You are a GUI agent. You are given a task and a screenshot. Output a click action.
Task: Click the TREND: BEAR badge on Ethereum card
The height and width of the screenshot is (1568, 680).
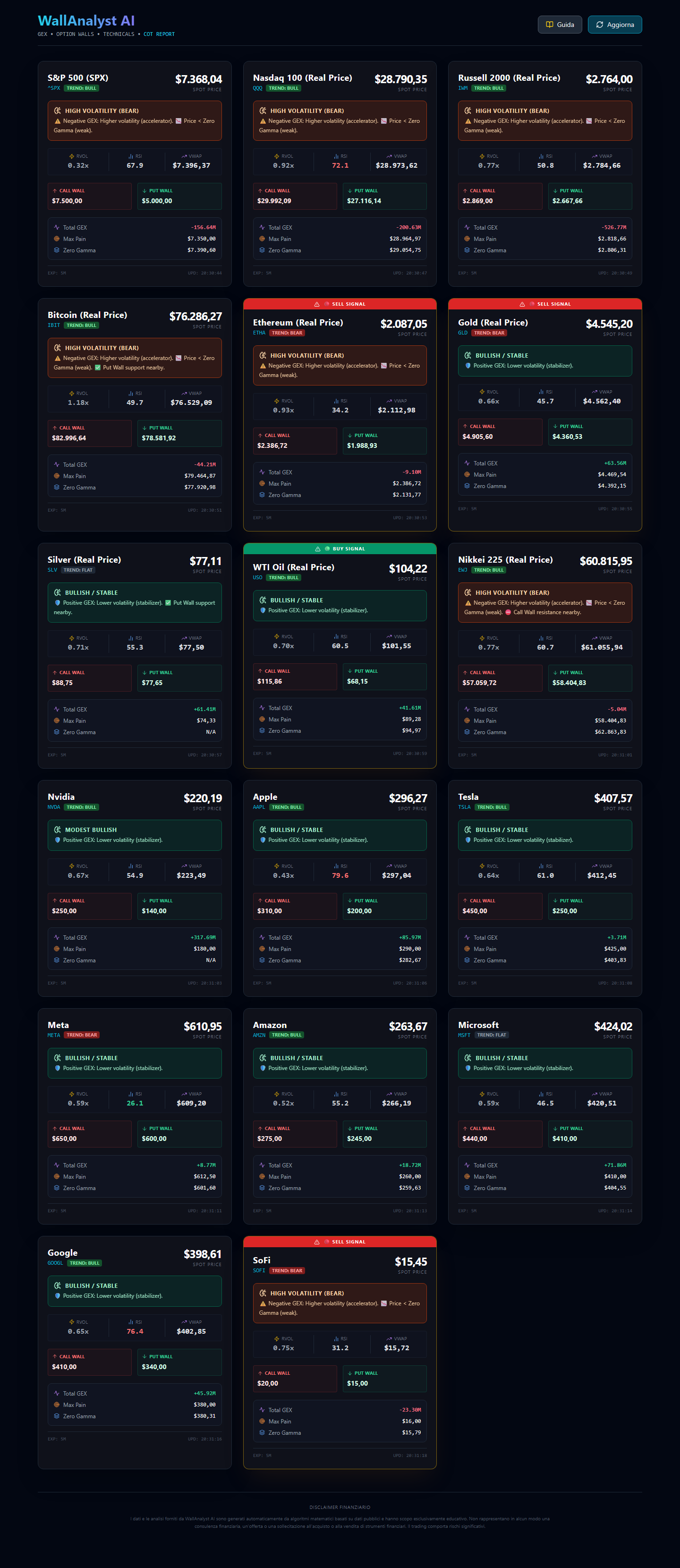click(287, 333)
